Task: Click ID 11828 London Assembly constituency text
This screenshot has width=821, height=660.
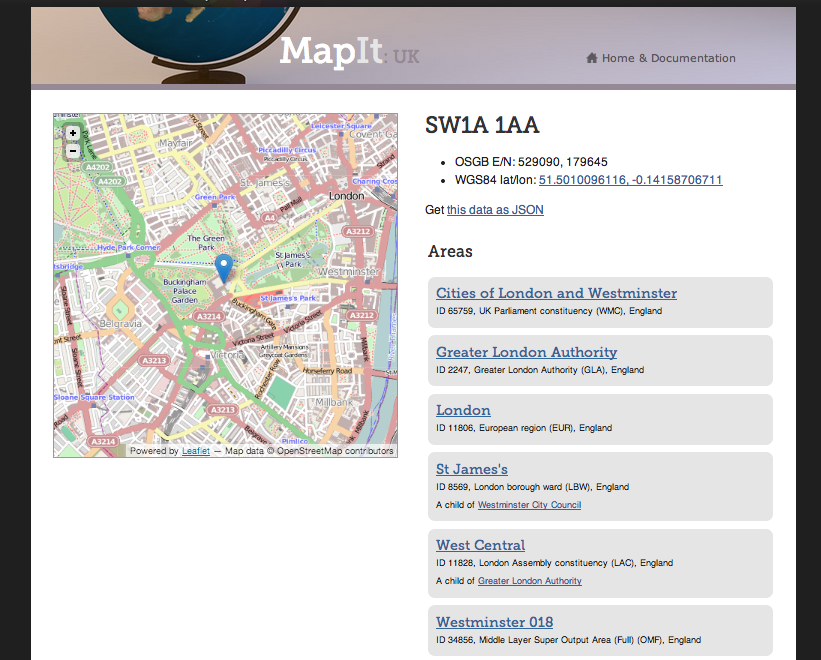Action: 555,563
